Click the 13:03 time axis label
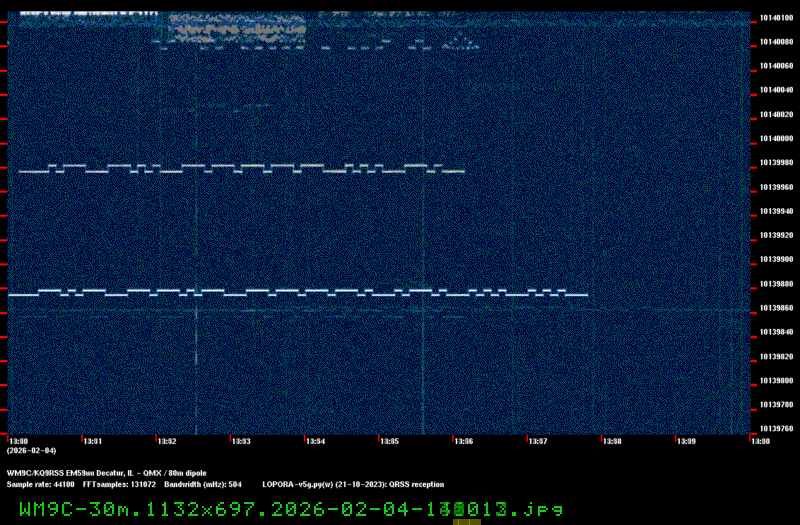The image size is (800, 525). pos(241,440)
